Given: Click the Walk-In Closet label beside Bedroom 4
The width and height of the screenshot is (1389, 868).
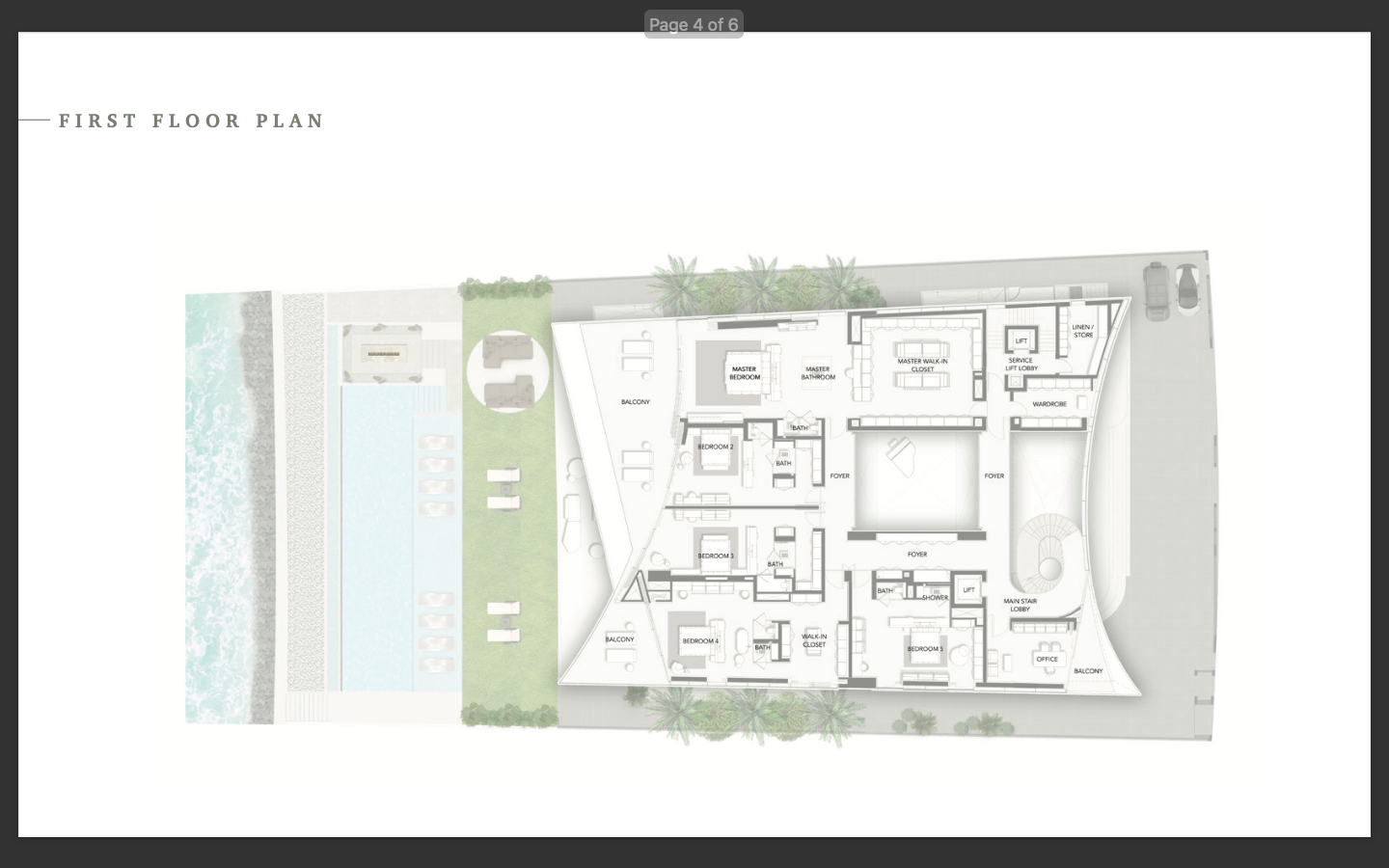Looking at the screenshot, I should coord(813,640).
